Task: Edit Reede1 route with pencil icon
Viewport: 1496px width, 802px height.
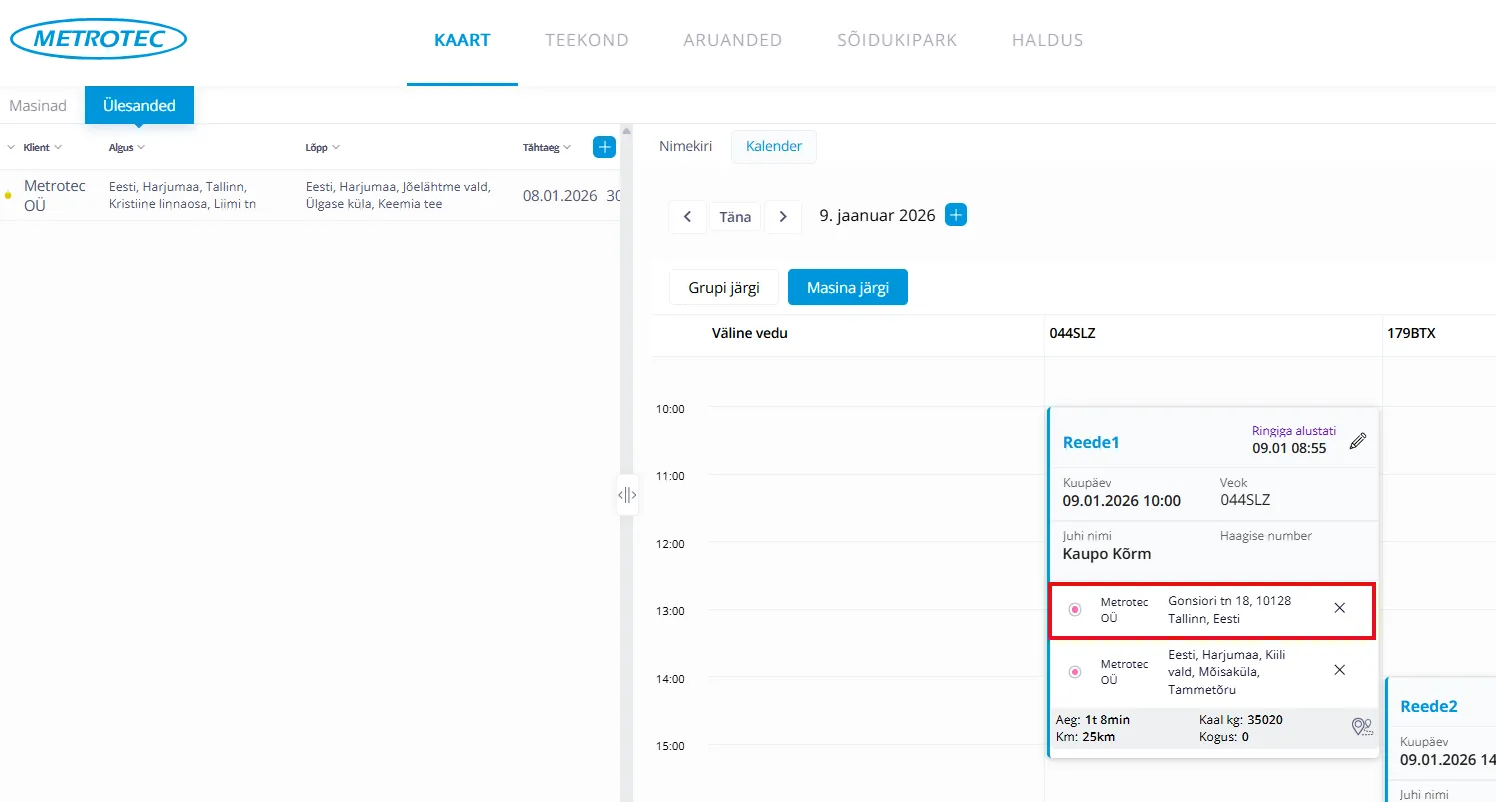Action: [x=1357, y=441]
